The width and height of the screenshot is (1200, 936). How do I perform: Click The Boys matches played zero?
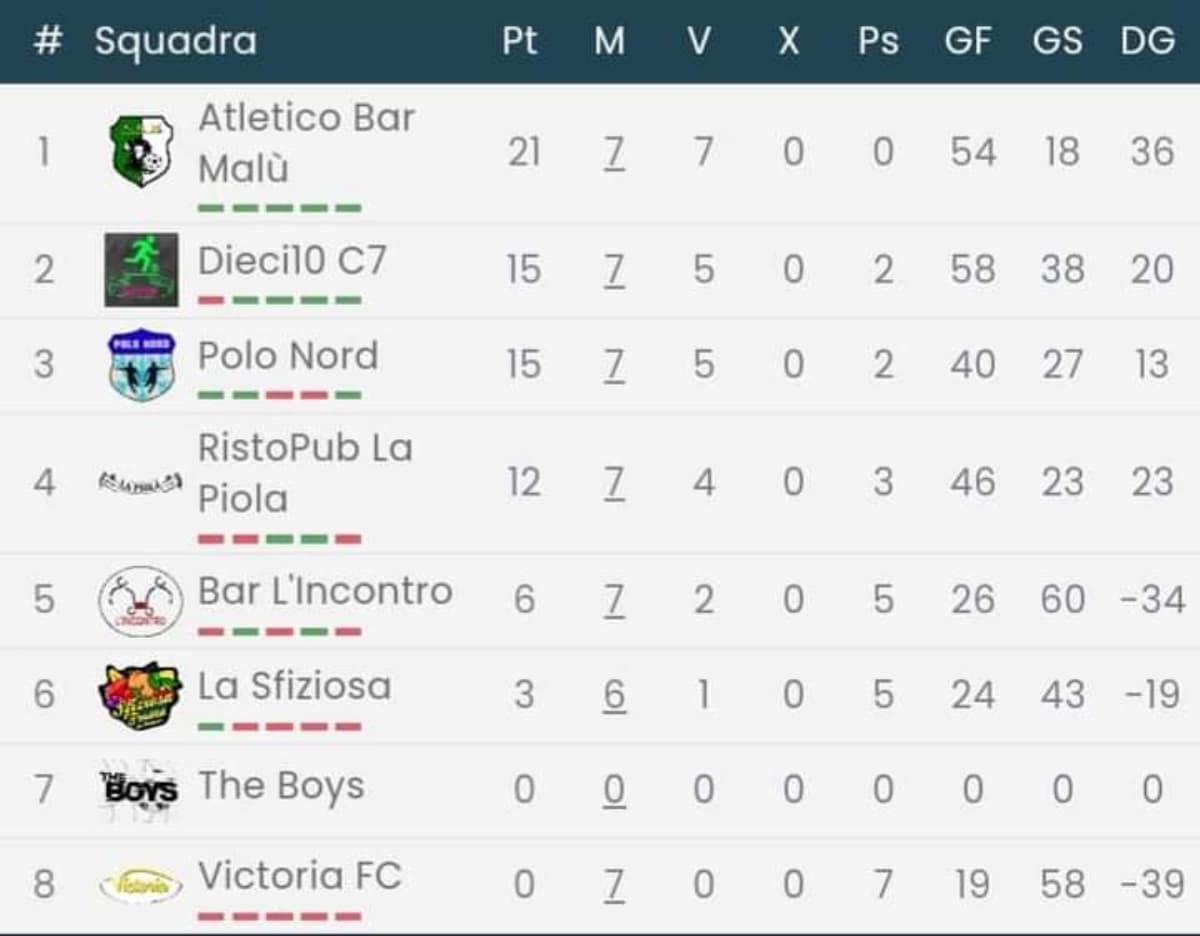pyautogui.click(x=614, y=789)
